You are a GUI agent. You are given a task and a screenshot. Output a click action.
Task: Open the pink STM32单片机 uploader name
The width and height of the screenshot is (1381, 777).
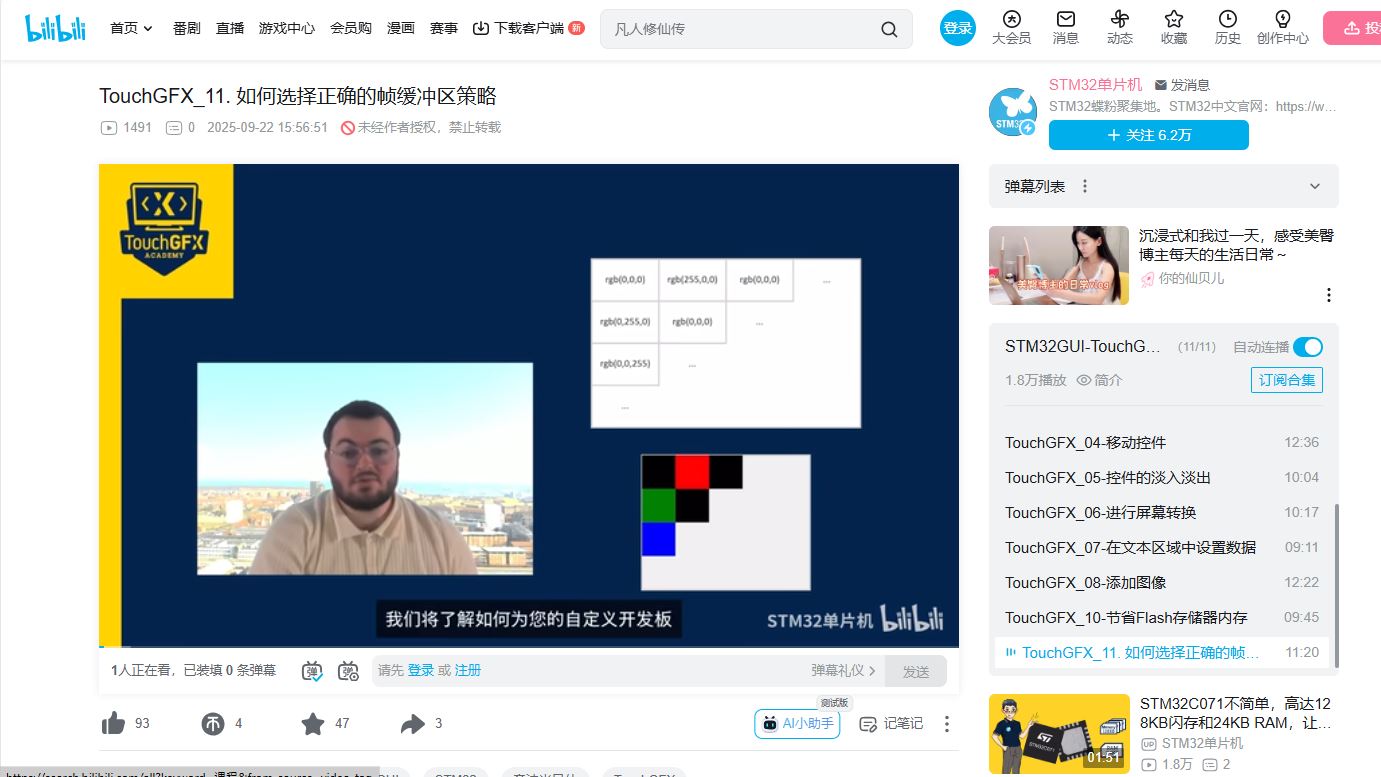click(1095, 85)
